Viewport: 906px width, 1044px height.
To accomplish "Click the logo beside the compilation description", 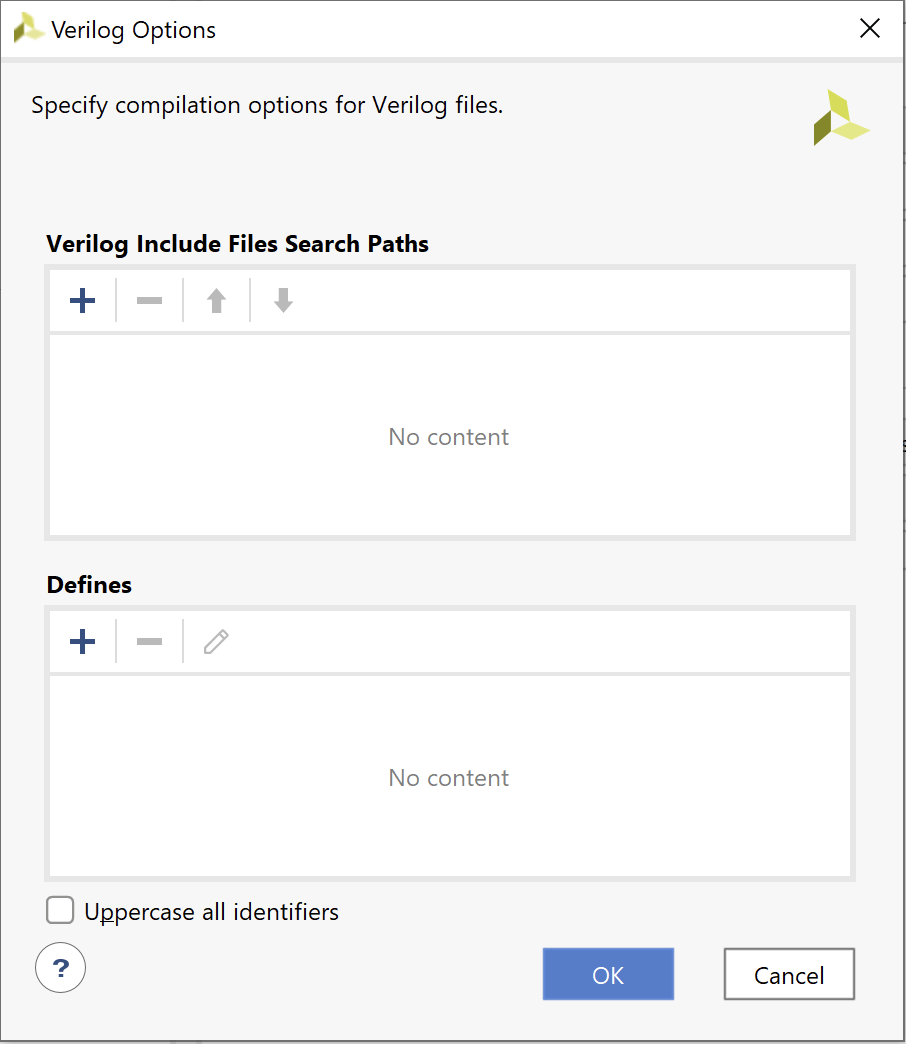I will (x=840, y=118).
